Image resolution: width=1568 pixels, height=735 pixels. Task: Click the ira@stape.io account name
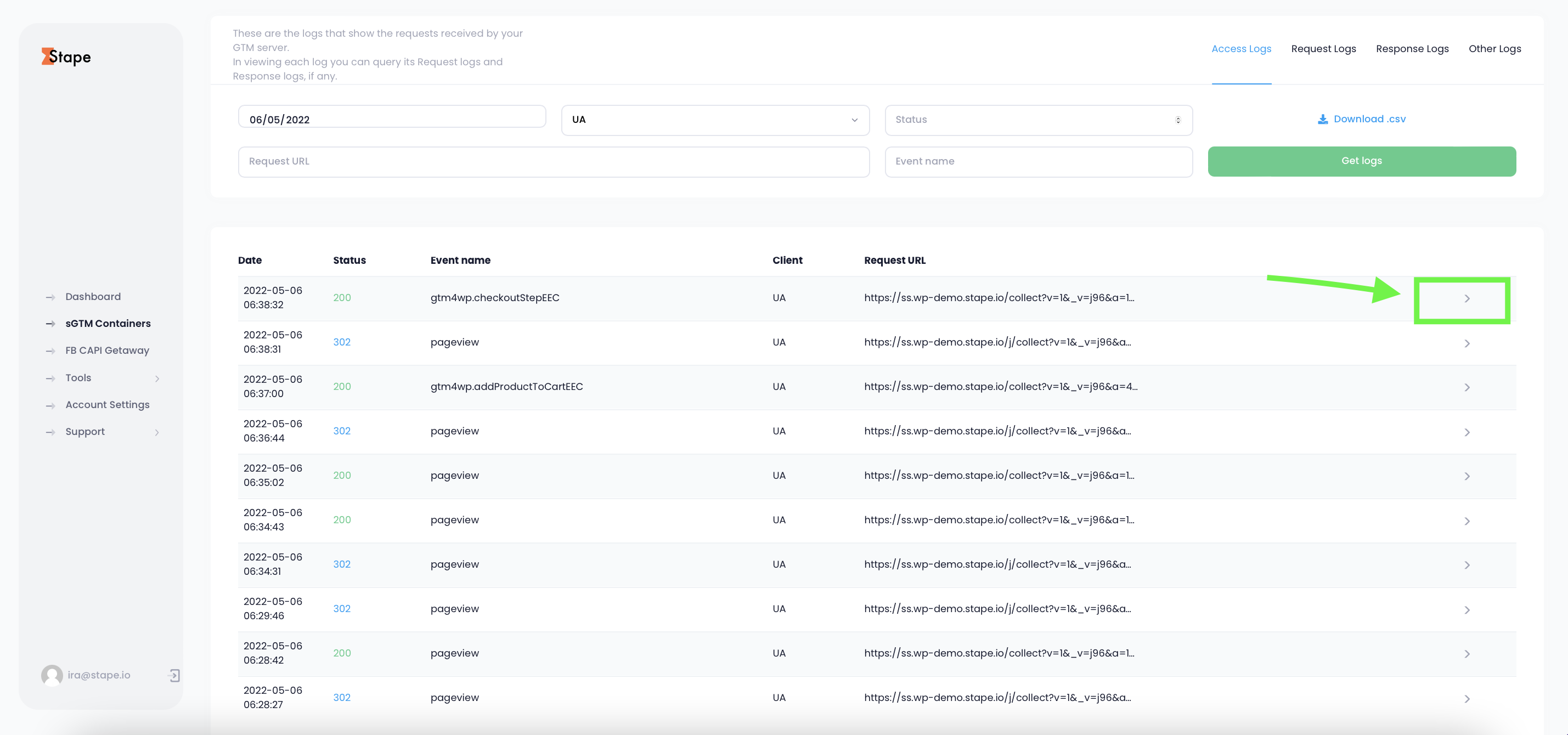99,675
